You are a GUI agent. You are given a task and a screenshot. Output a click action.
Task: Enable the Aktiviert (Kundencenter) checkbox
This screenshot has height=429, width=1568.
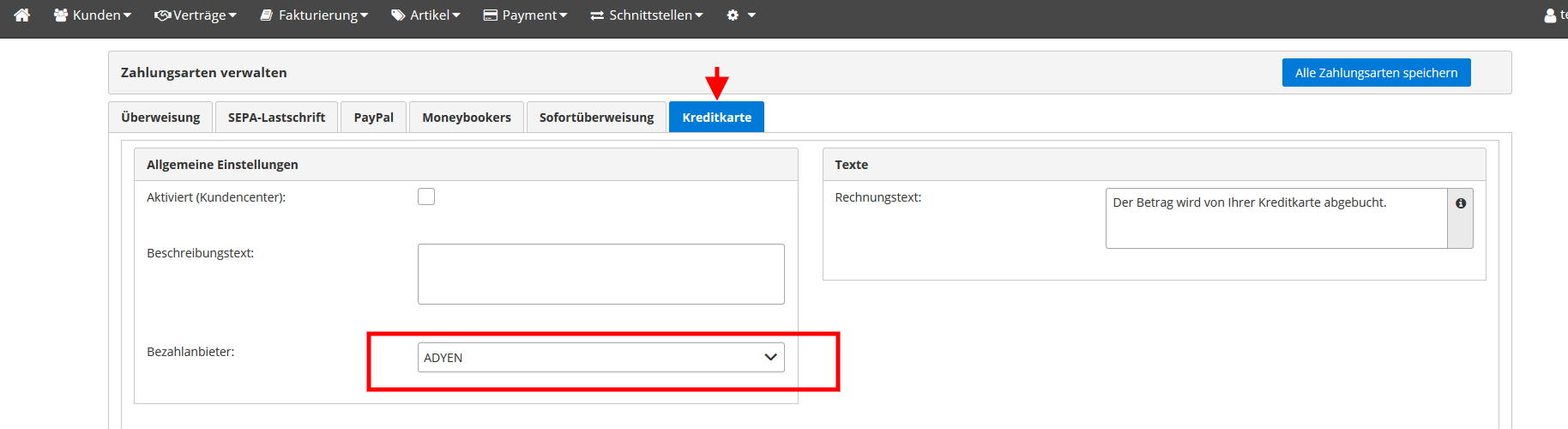pyautogui.click(x=426, y=196)
